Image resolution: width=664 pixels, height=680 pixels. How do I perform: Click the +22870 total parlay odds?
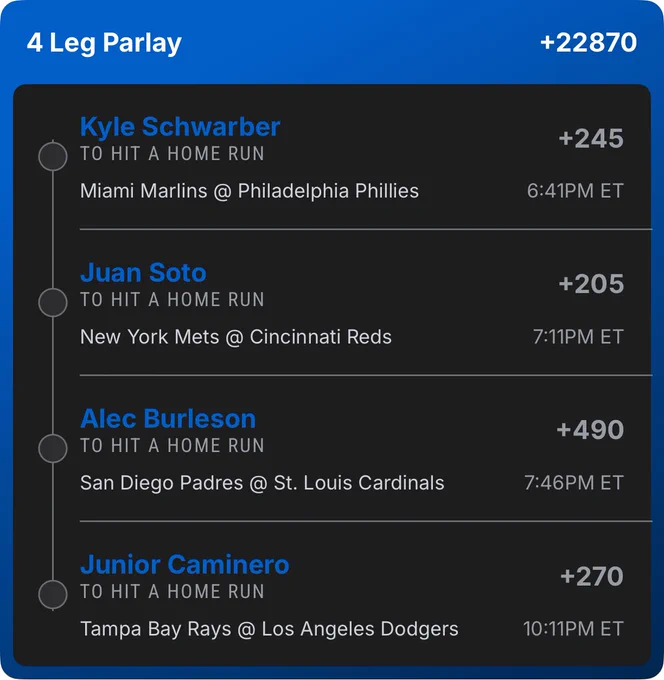[589, 42]
